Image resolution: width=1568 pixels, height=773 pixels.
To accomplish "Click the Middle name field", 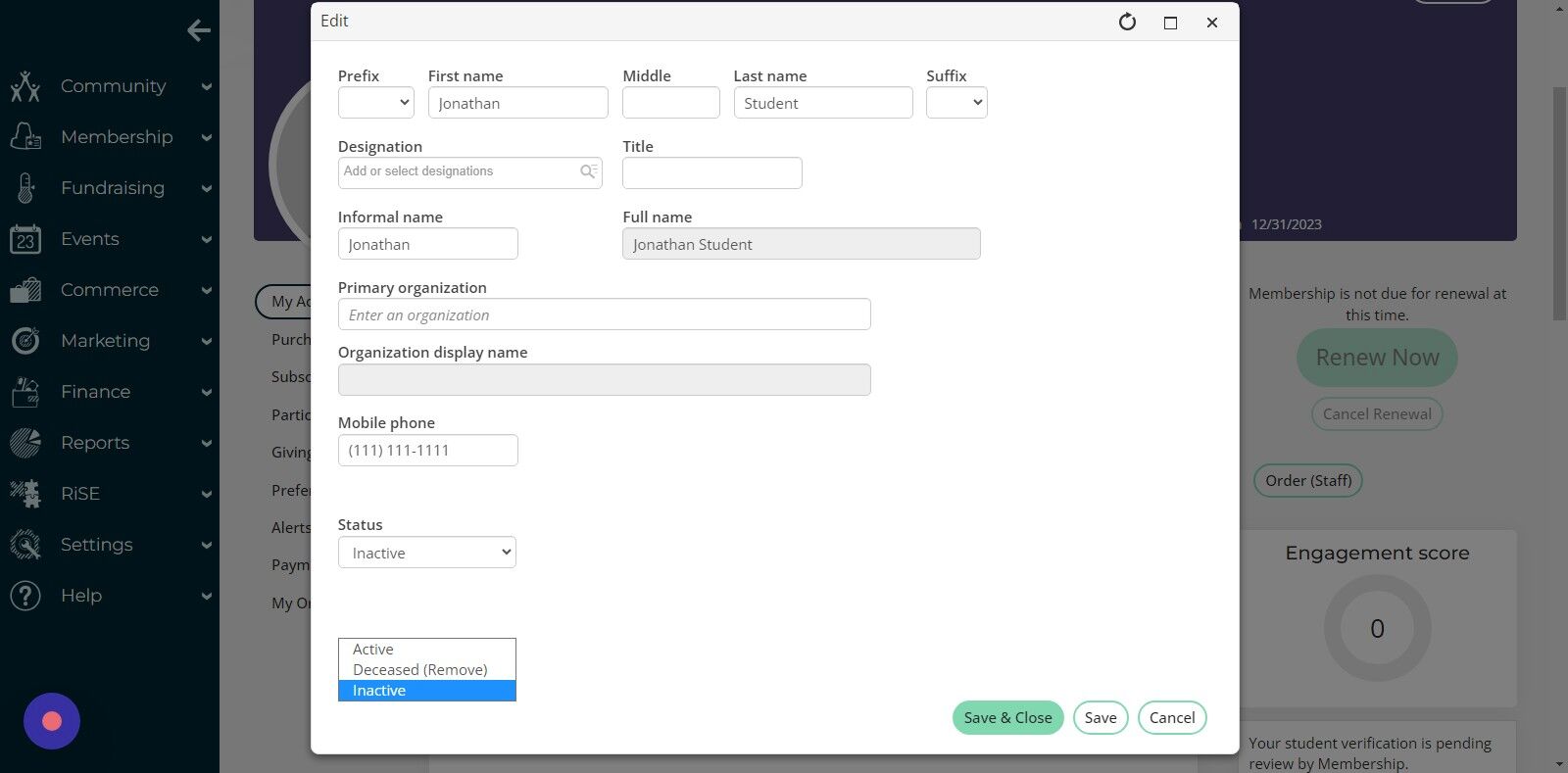I will 671,103.
